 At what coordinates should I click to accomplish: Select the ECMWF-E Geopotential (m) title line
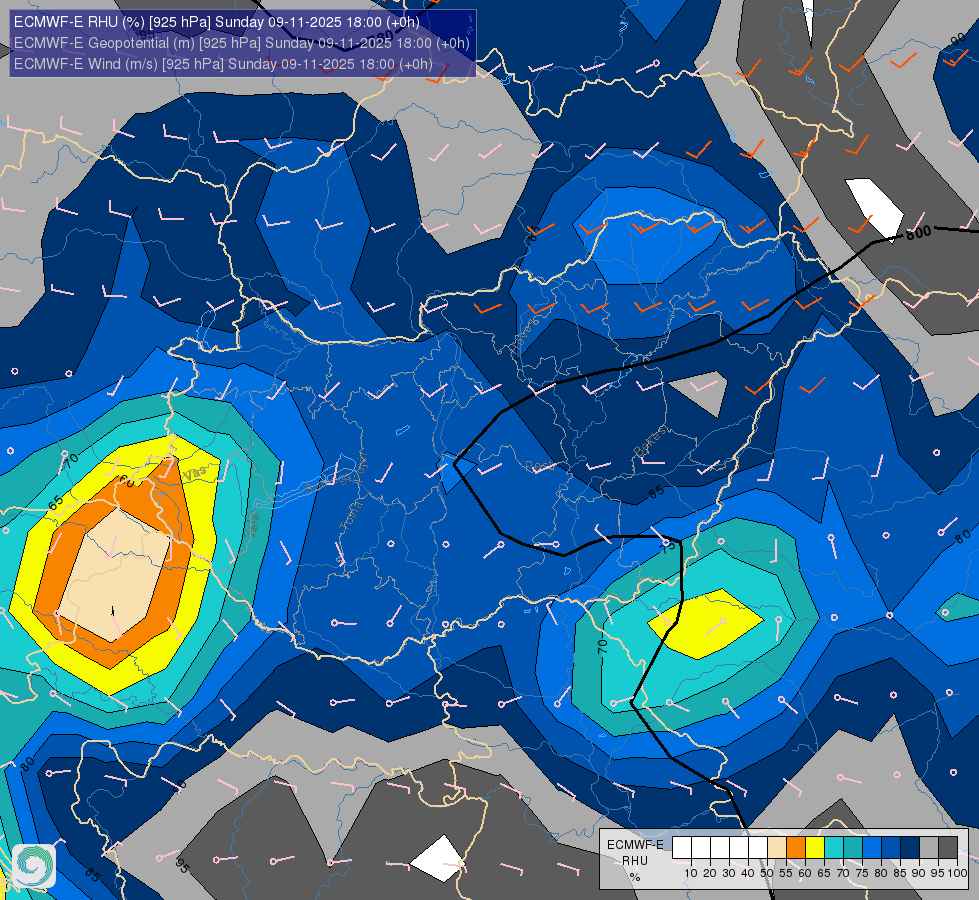[242, 43]
